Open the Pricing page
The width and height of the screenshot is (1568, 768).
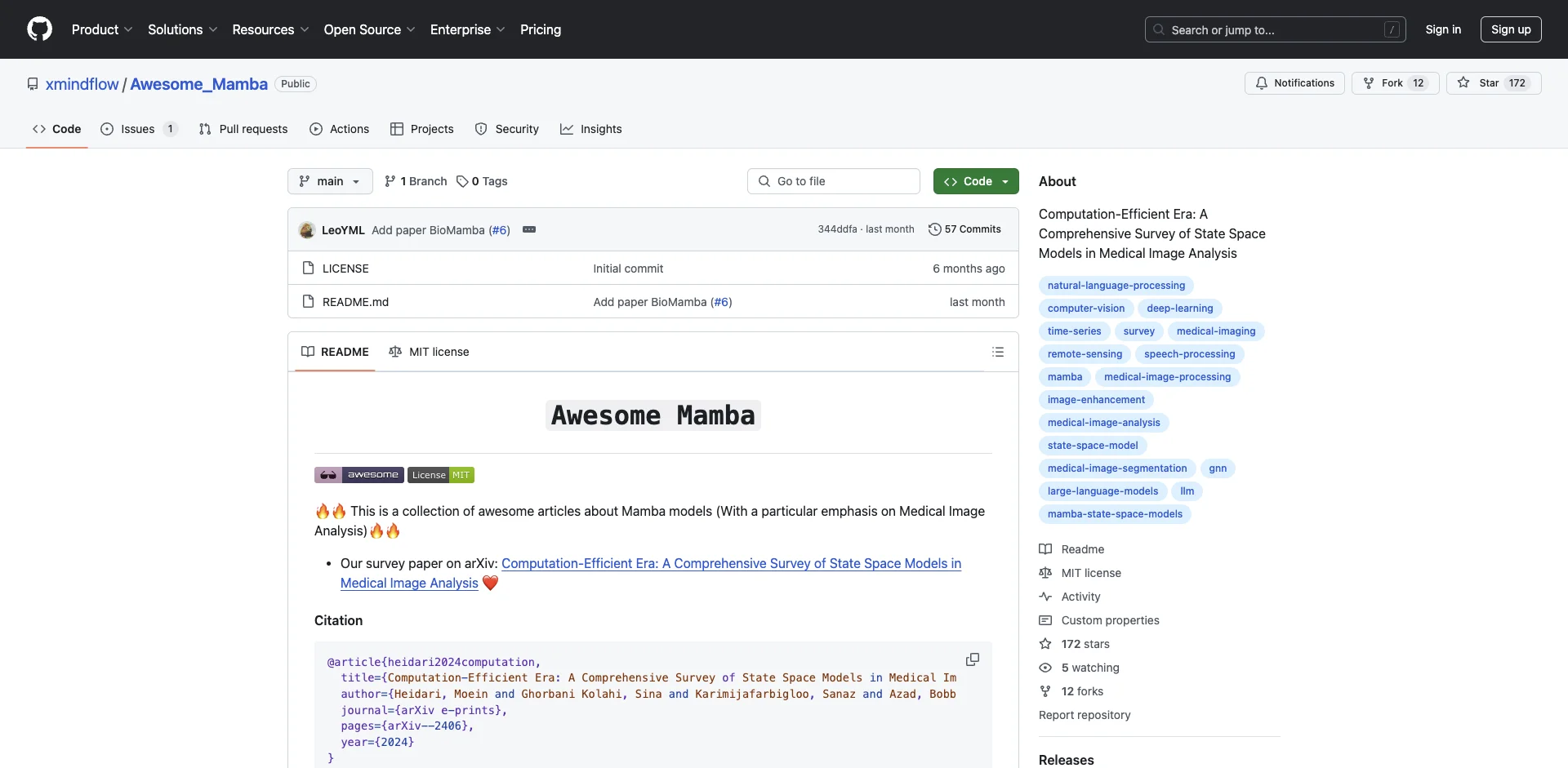coord(541,29)
